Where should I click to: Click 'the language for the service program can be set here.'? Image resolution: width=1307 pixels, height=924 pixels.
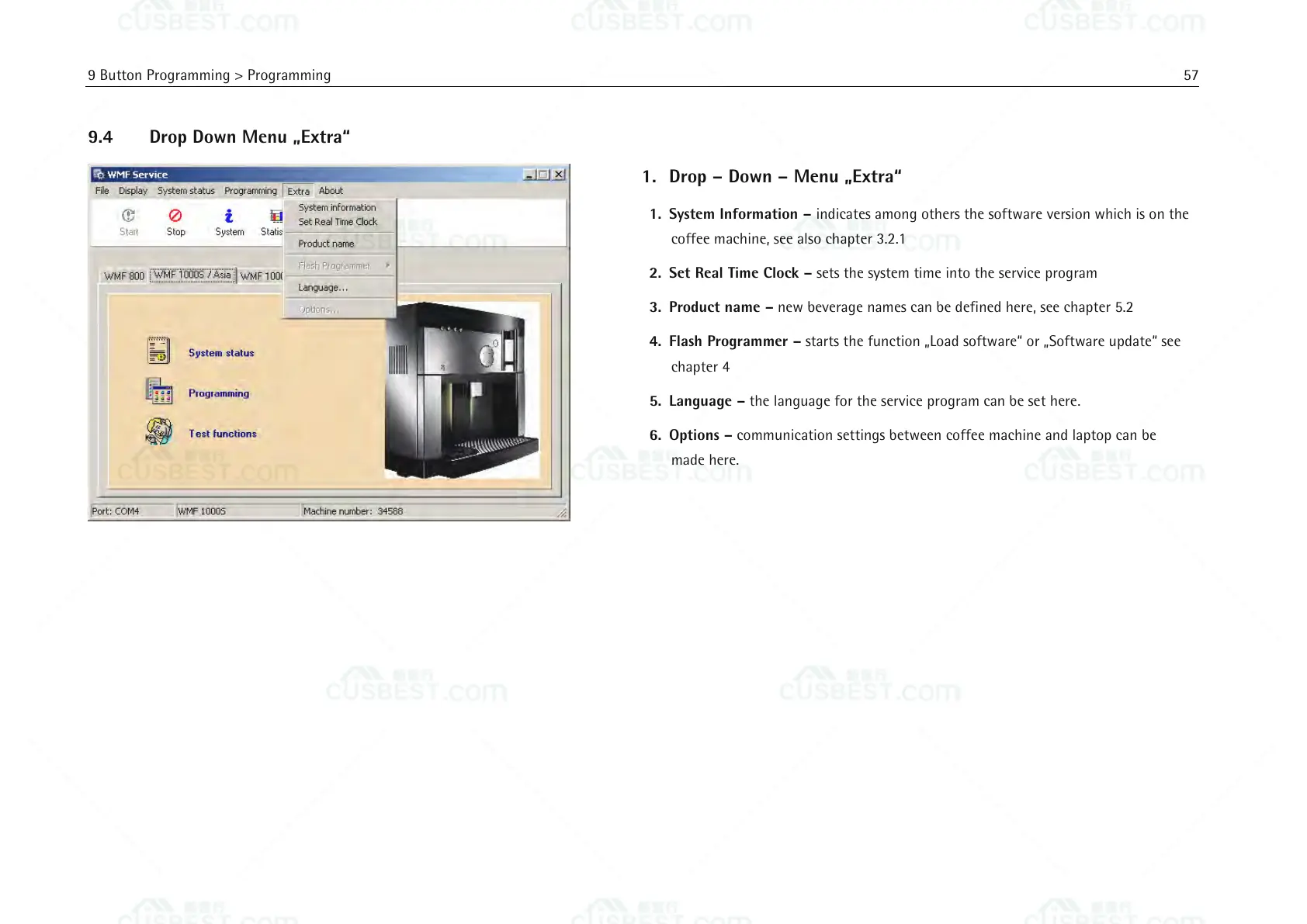pos(915,401)
